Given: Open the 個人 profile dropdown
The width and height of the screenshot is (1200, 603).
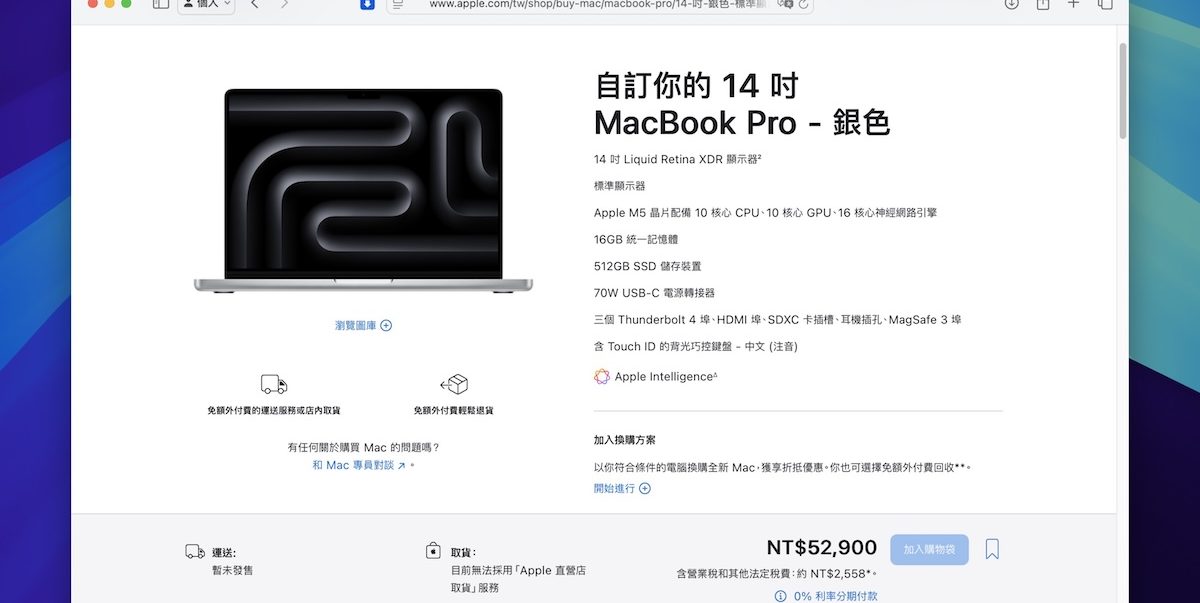Looking at the screenshot, I should (206, 4).
